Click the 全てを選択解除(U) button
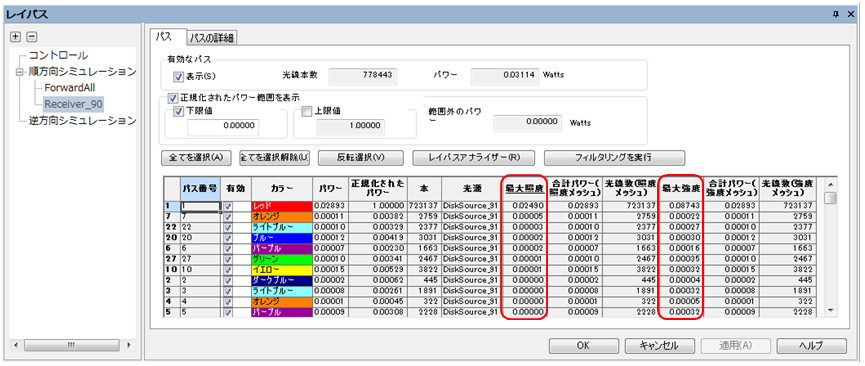Viewport: 865px width, 366px height. (274, 158)
